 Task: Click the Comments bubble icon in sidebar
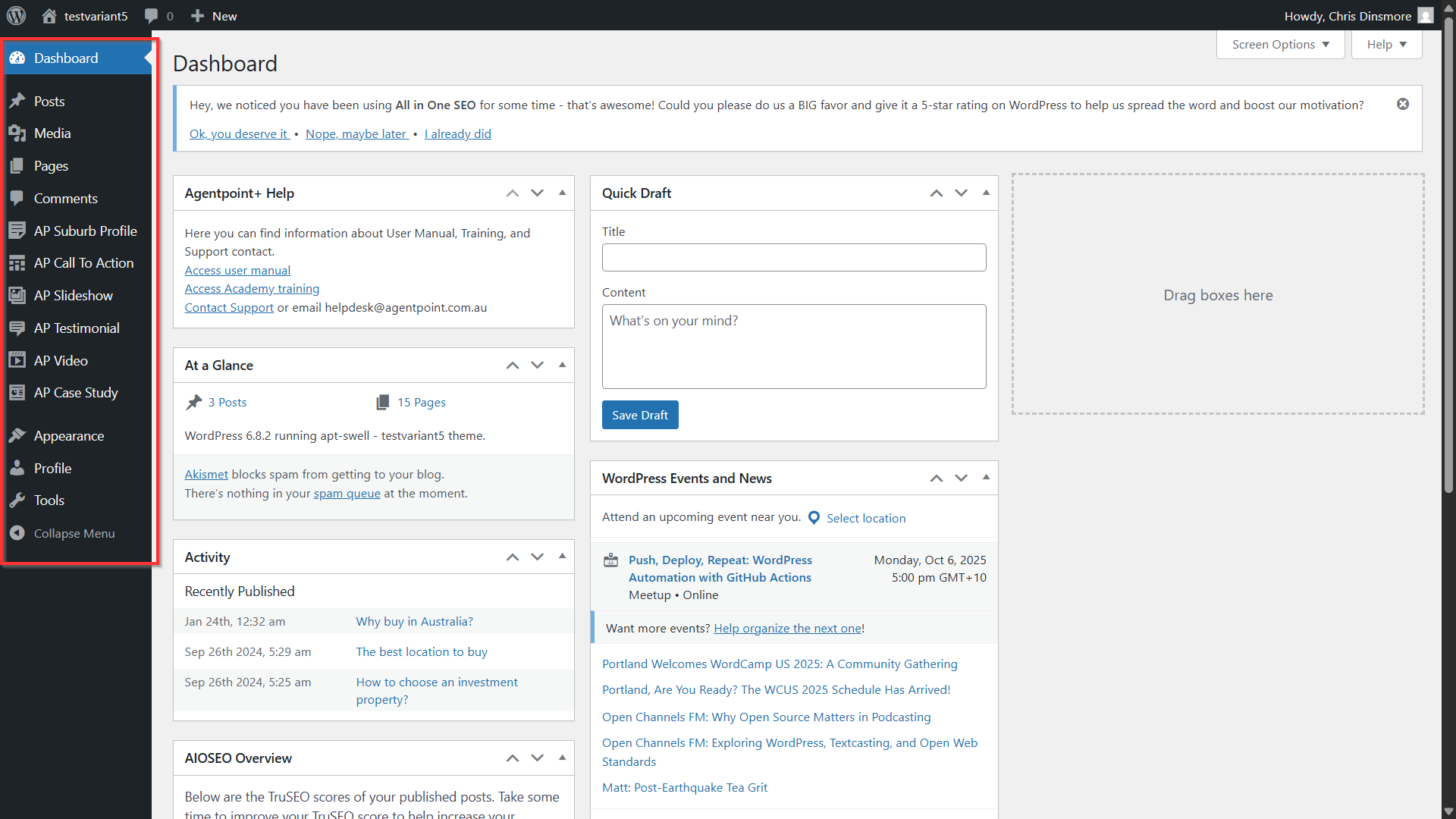click(x=17, y=199)
